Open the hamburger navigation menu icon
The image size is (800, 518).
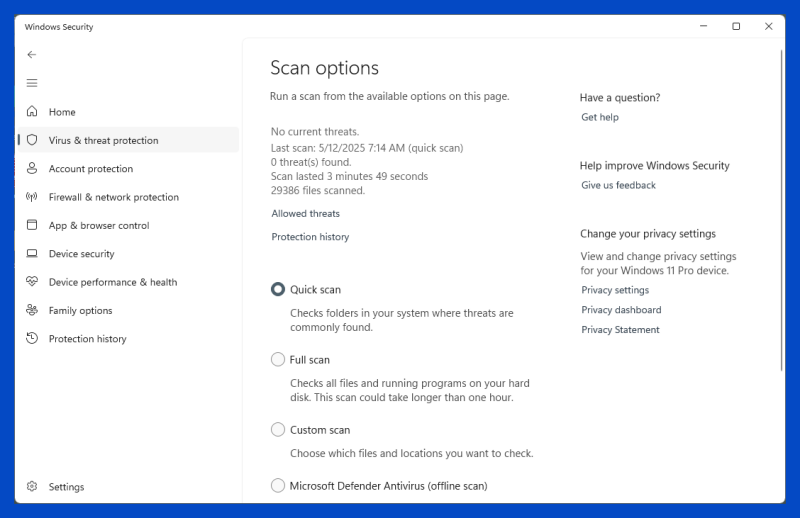[32, 83]
